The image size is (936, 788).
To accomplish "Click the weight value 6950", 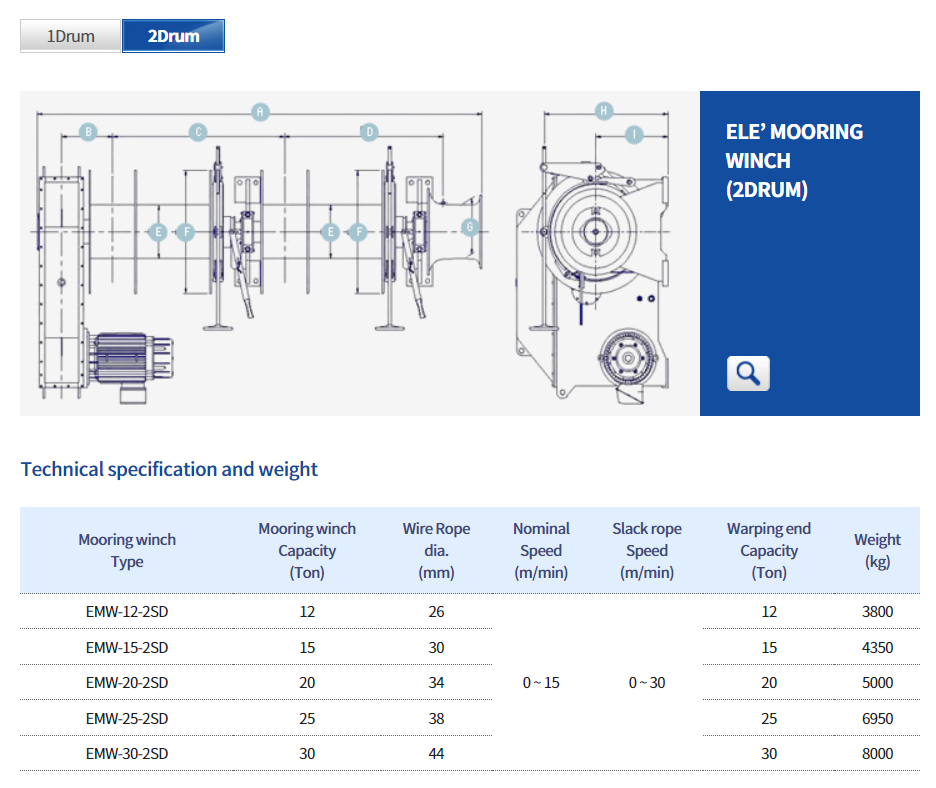I will pyautogui.click(x=878, y=719).
